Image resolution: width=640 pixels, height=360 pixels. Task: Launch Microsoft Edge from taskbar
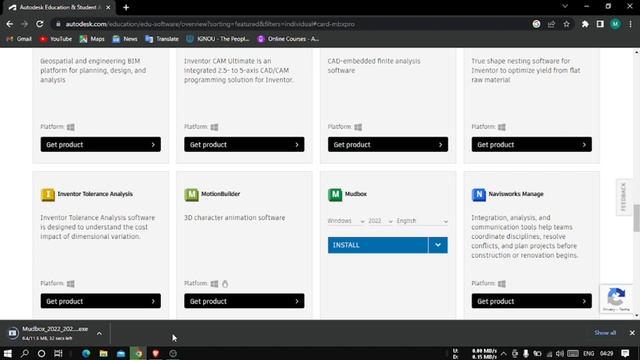point(86,353)
